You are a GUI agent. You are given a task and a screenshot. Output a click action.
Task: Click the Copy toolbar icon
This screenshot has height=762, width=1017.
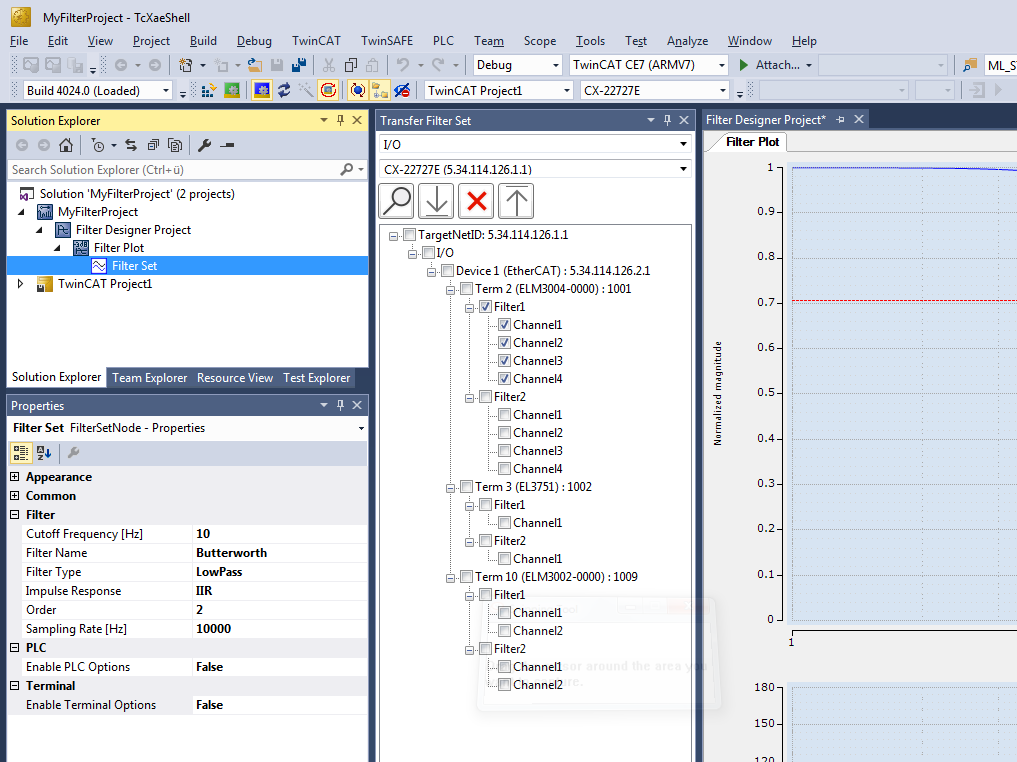point(351,65)
